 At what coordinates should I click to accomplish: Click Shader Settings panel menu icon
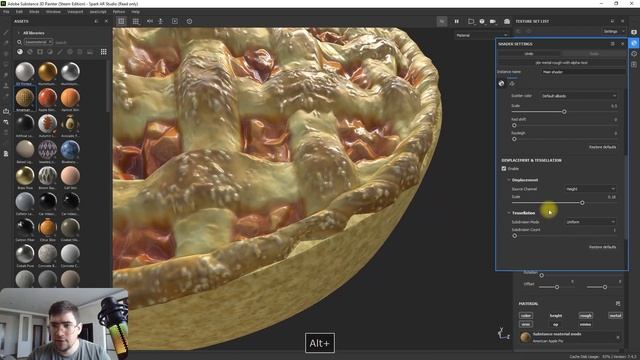click(x=613, y=44)
